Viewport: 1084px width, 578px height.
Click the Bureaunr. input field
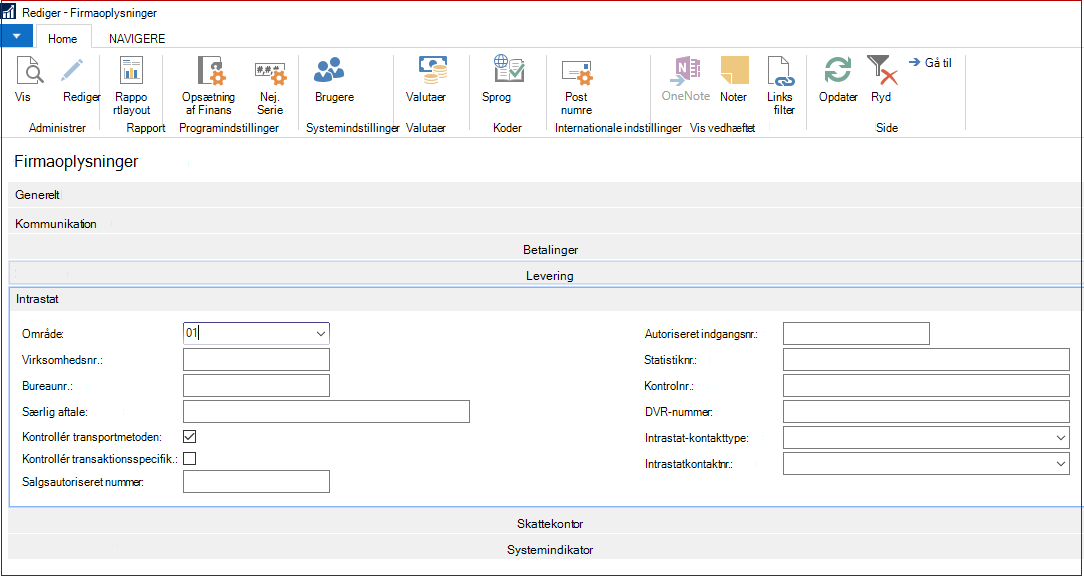256,386
